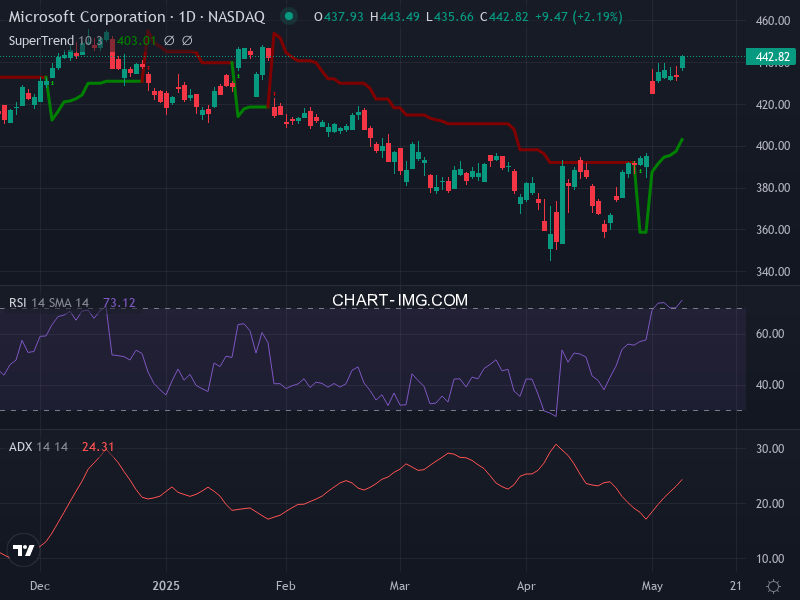Click SuperTrend value 403.01
Viewport: 800px width, 600px height.
point(136,40)
